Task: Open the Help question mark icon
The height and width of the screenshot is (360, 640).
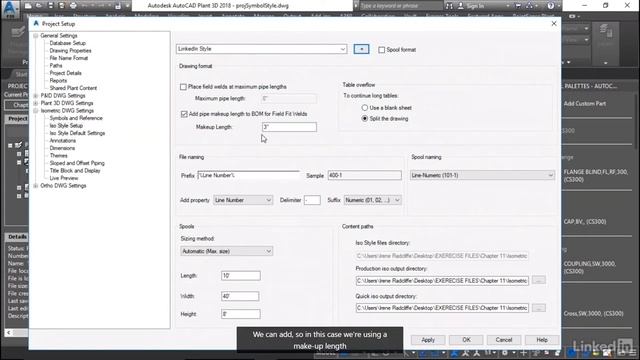Action: tap(551, 6)
